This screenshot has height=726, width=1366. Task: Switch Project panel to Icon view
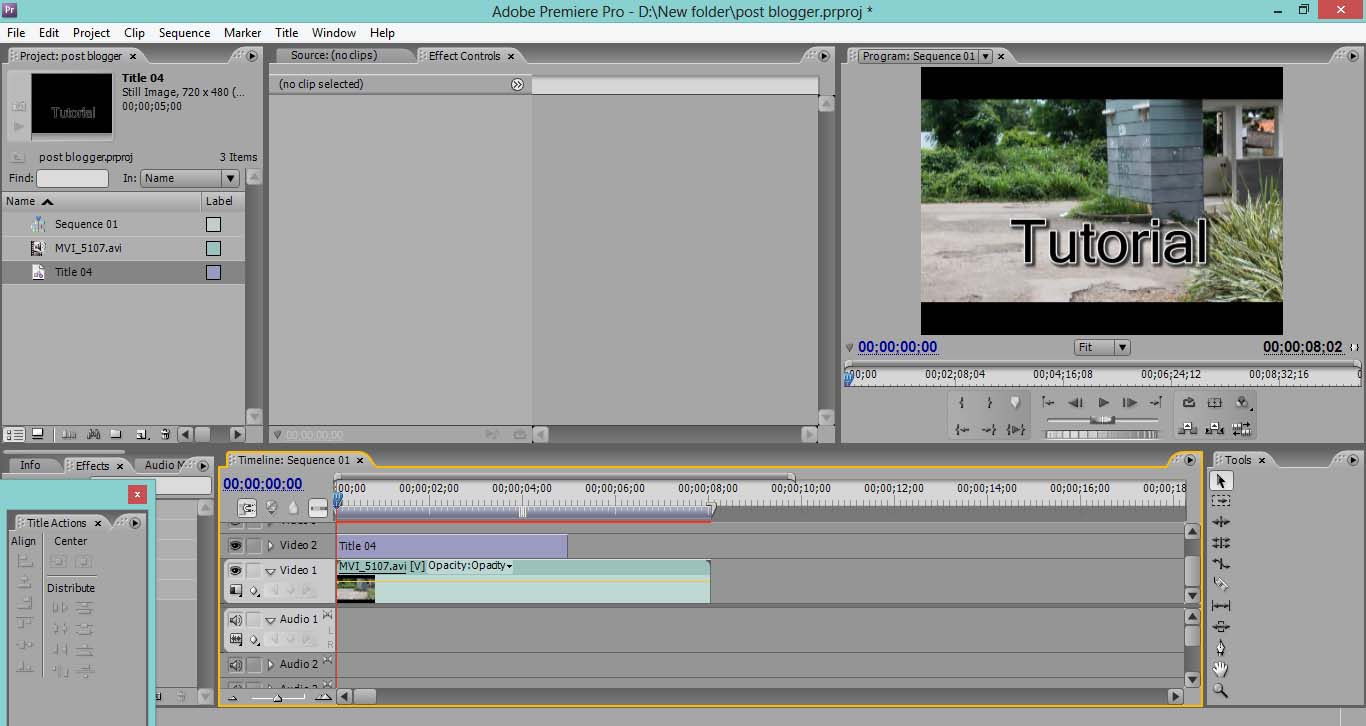click(38, 434)
